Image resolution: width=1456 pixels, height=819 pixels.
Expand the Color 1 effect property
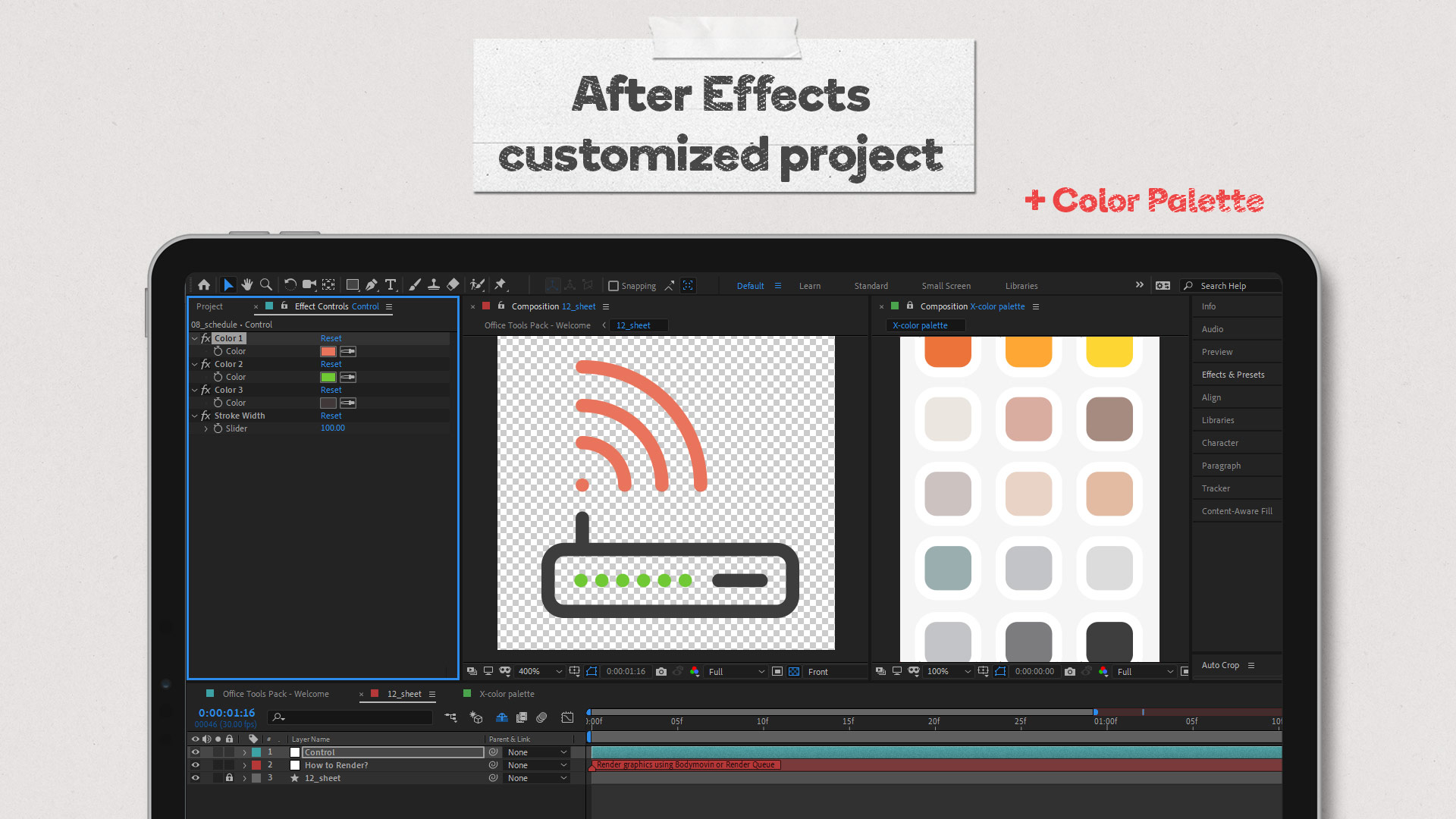click(196, 338)
